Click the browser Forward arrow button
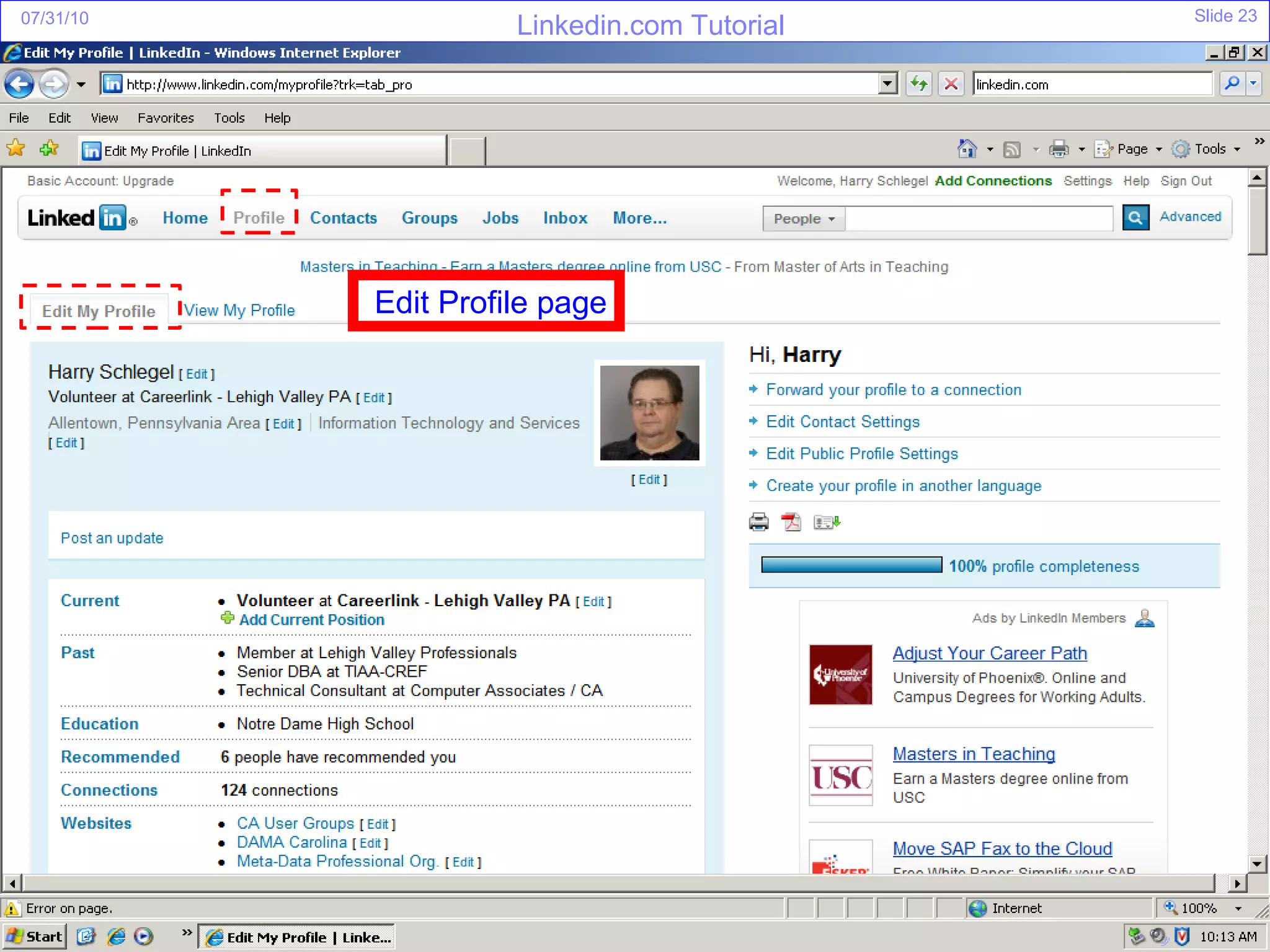The image size is (1270, 952). coord(54,84)
